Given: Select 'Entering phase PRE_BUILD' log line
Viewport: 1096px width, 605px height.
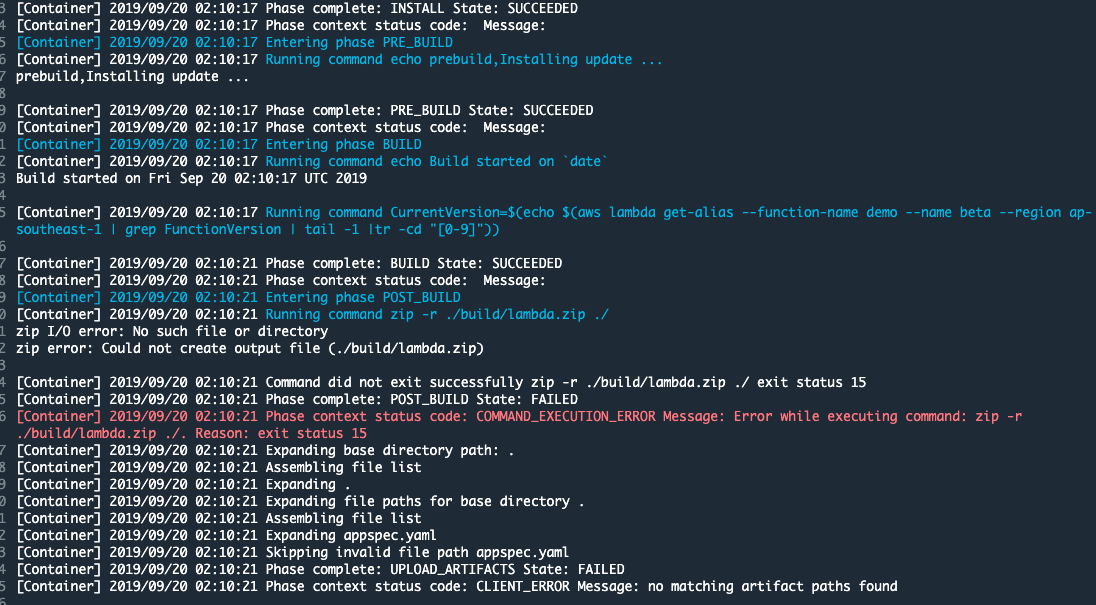Looking at the screenshot, I should [x=234, y=43].
